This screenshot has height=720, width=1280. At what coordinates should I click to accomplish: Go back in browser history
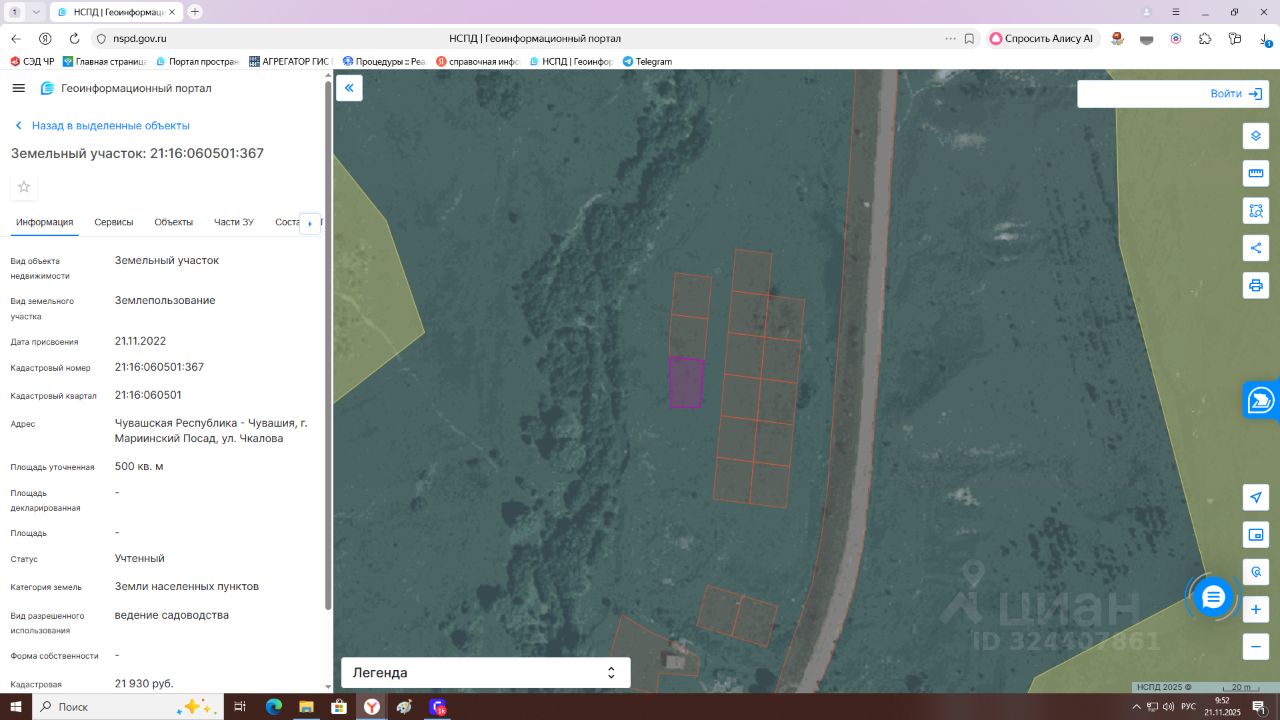pos(15,38)
